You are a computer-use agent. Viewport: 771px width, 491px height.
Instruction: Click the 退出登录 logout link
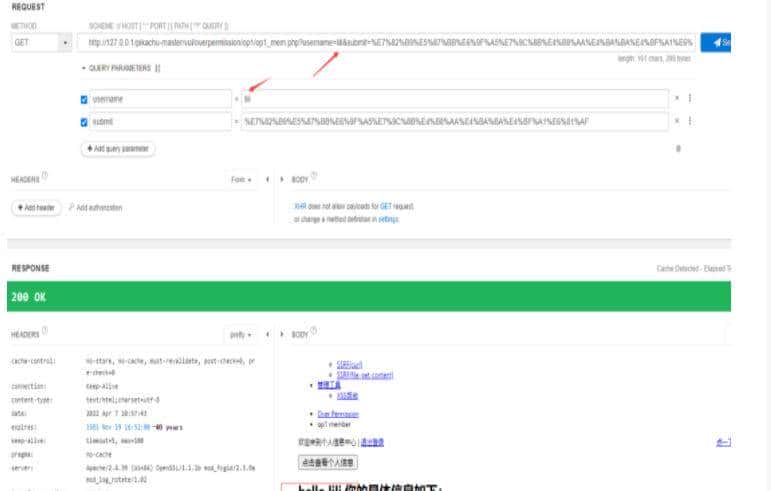(x=372, y=442)
